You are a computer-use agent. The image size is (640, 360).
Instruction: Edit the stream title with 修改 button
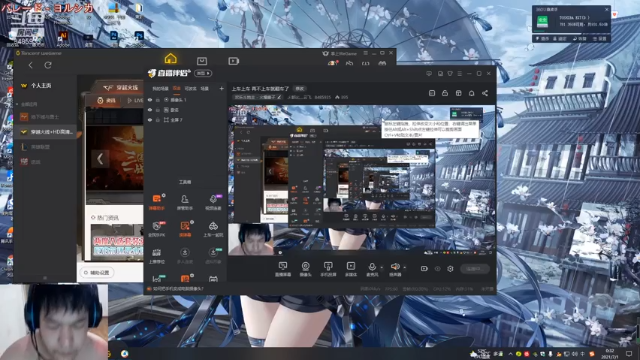[x=300, y=89]
